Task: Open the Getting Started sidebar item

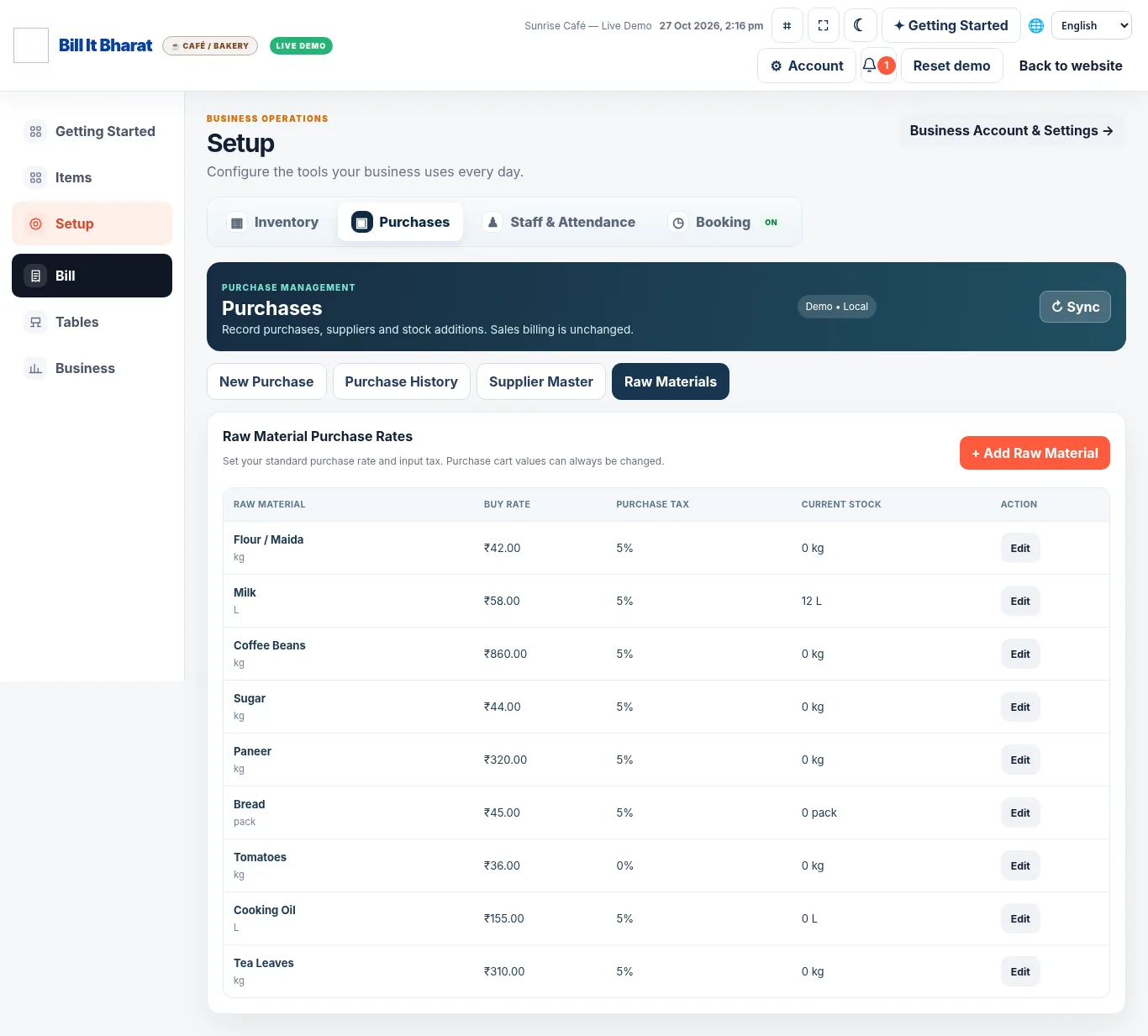Action: tap(92, 131)
